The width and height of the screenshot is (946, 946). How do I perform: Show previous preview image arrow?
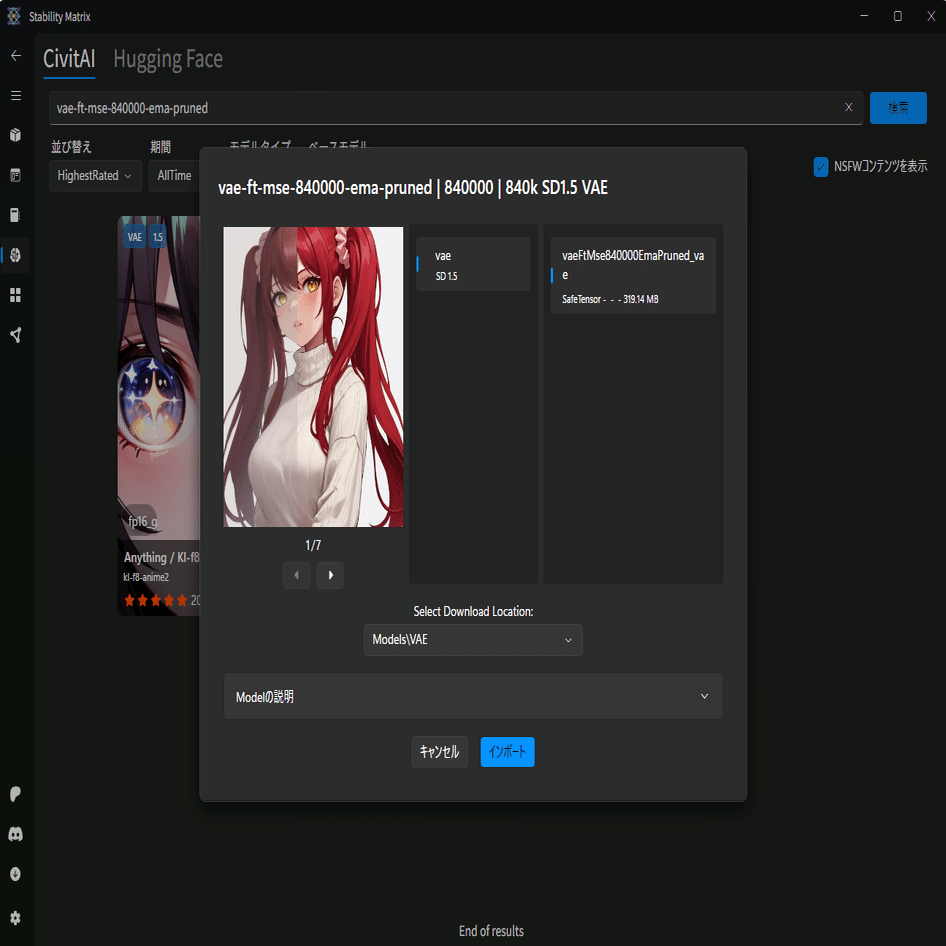(296, 575)
